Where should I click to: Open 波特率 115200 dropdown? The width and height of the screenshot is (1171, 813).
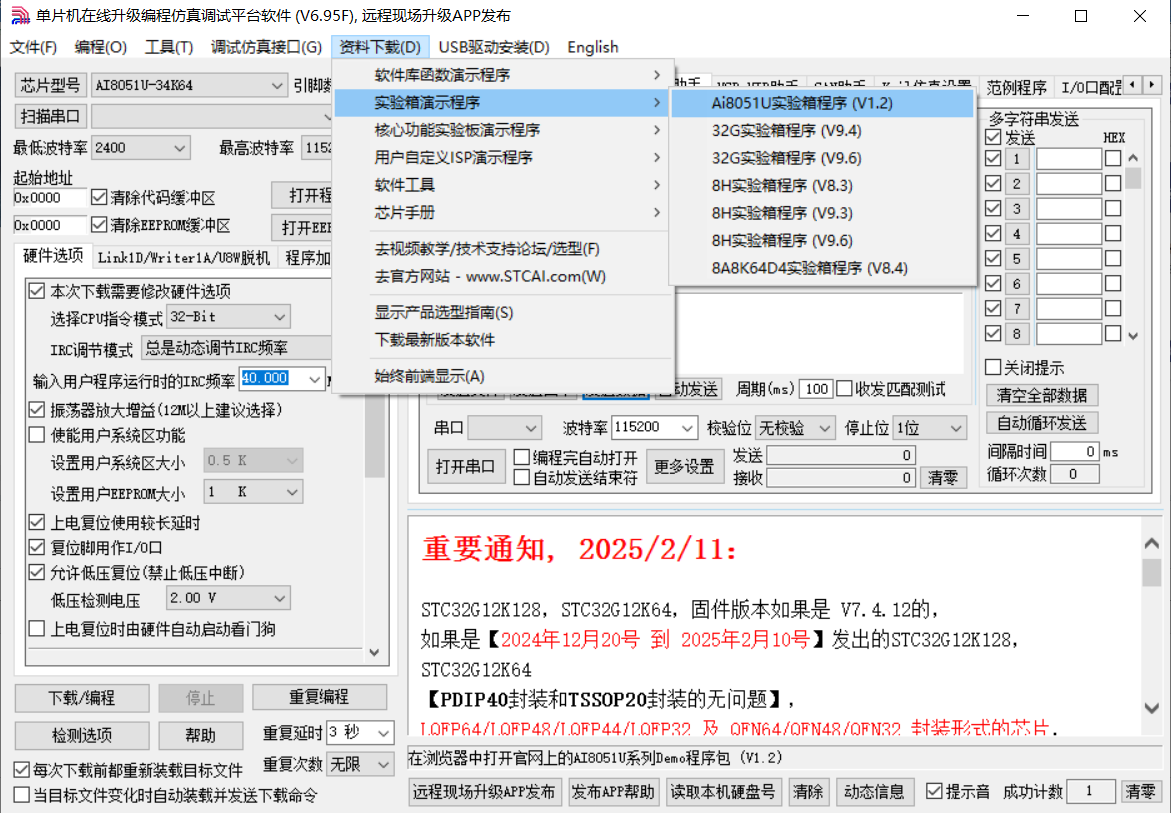coord(654,428)
